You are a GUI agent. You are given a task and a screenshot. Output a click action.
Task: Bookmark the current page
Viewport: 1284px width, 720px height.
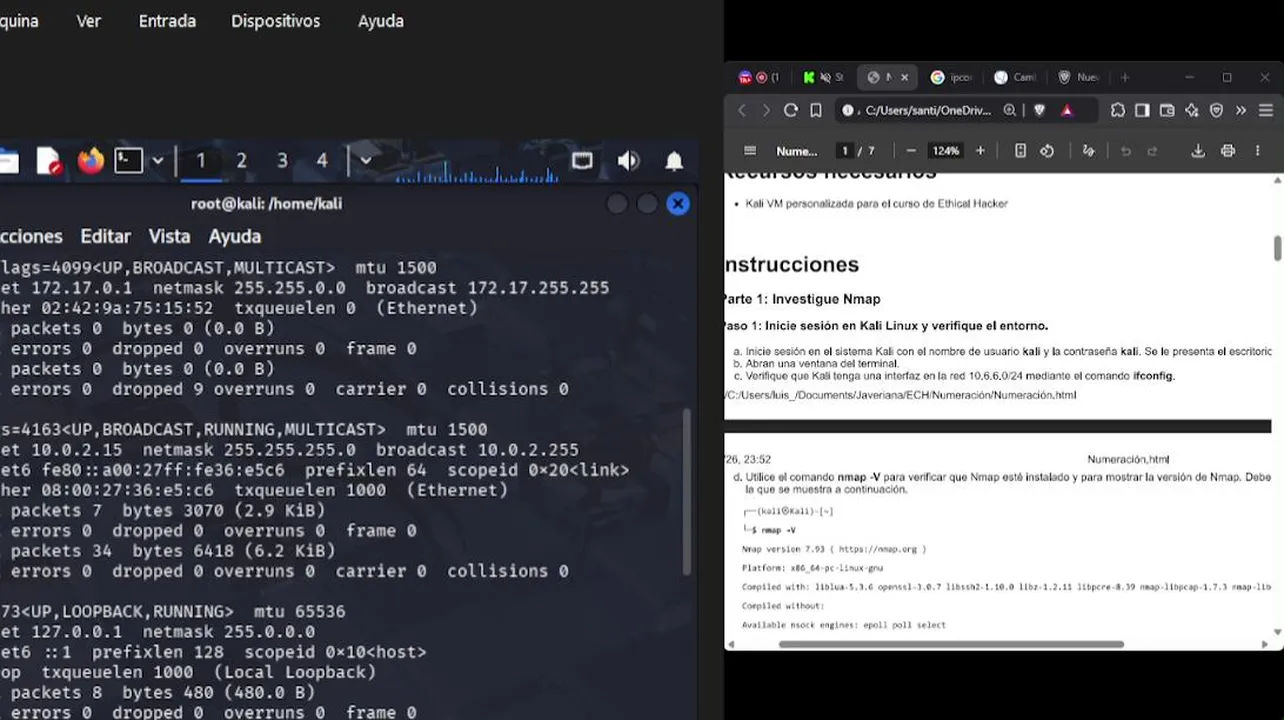[x=816, y=110]
